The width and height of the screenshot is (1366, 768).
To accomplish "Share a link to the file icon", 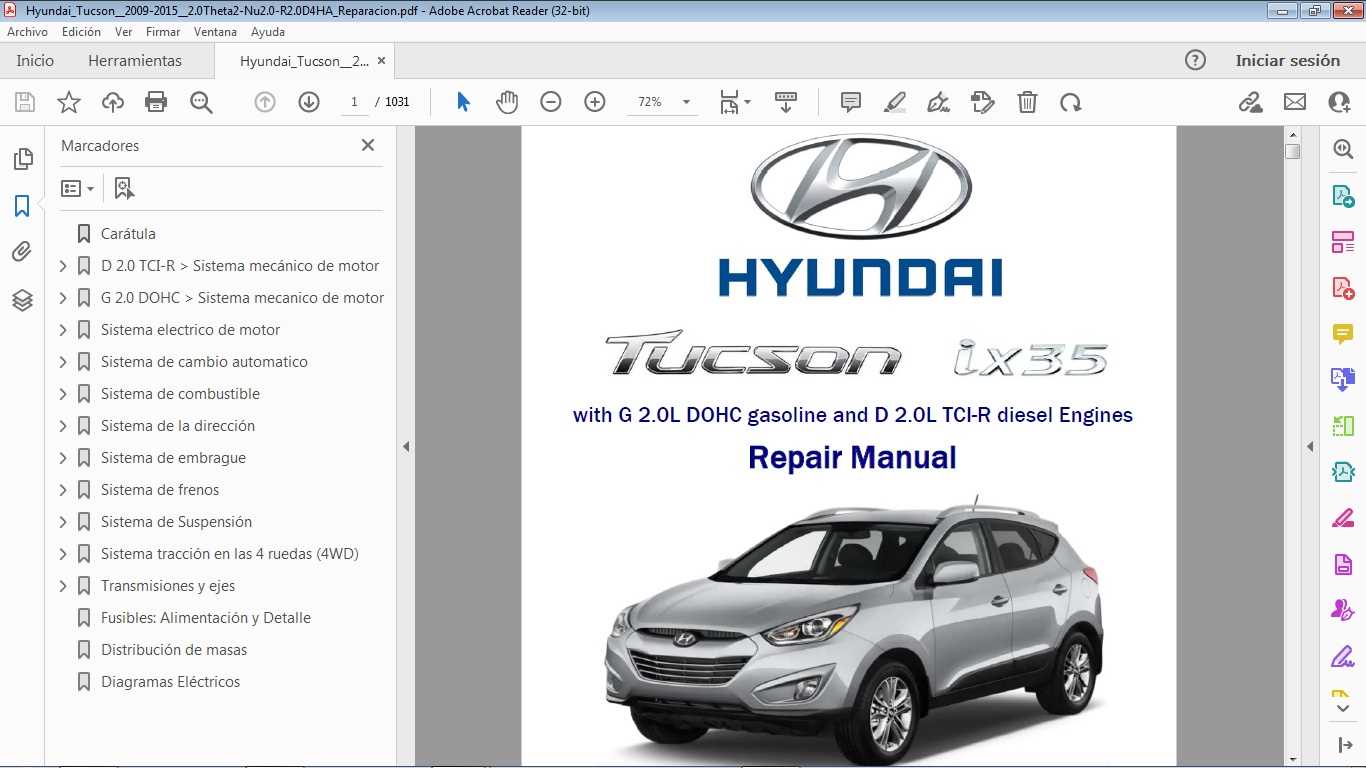I will point(1250,102).
